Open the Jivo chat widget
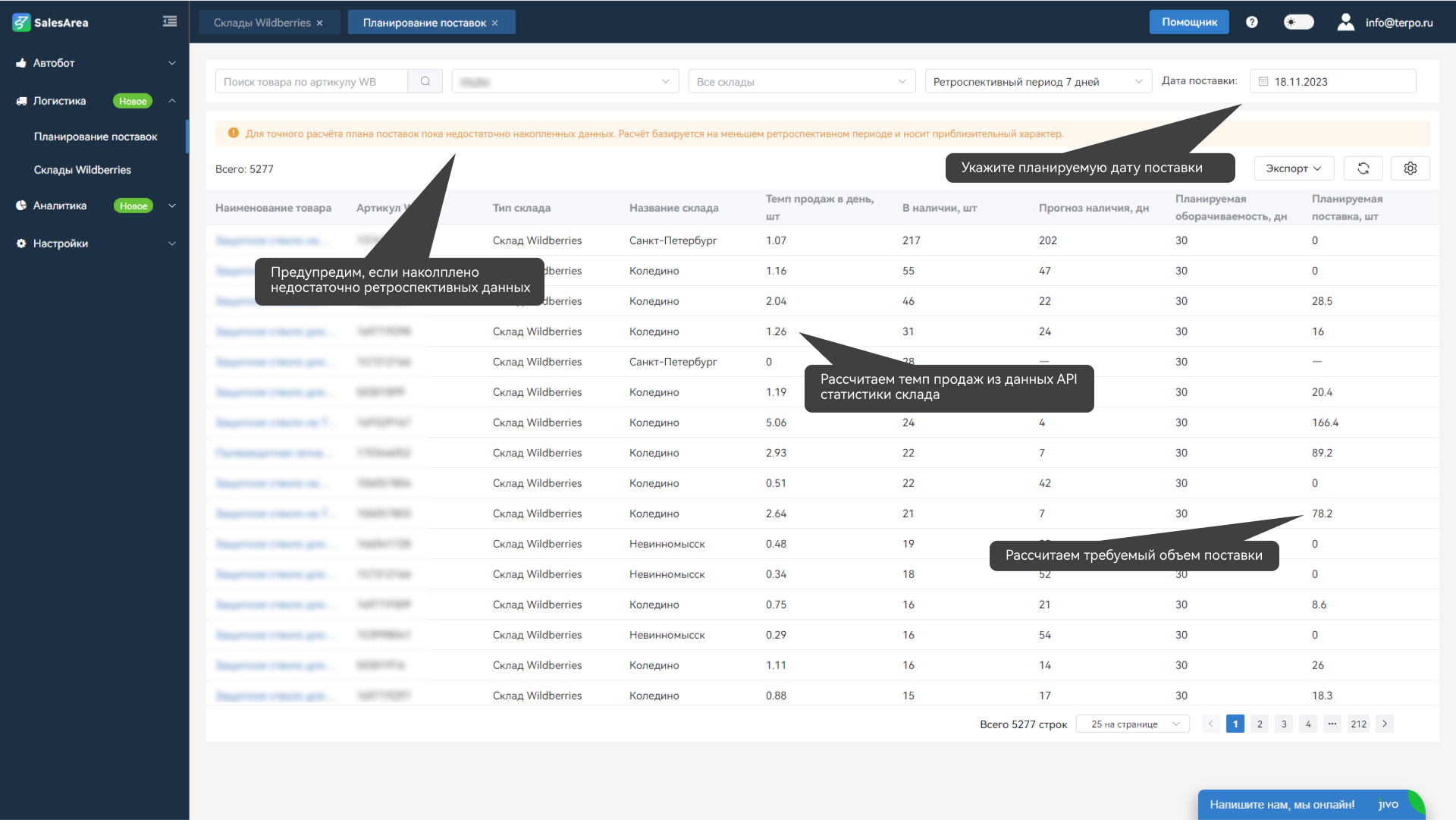This screenshot has height=820, width=1456. pyautogui.click(x=1311, y=805)
